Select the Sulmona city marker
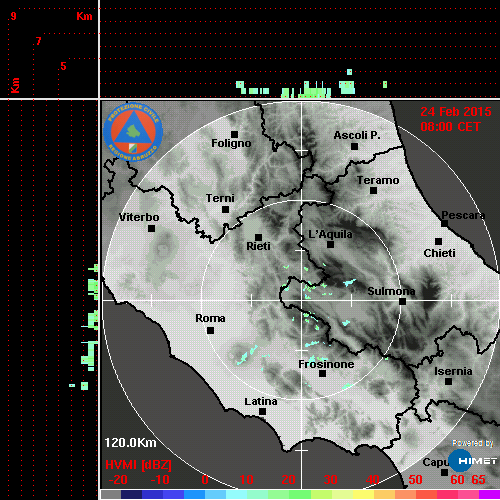 (x=403, y=302)
